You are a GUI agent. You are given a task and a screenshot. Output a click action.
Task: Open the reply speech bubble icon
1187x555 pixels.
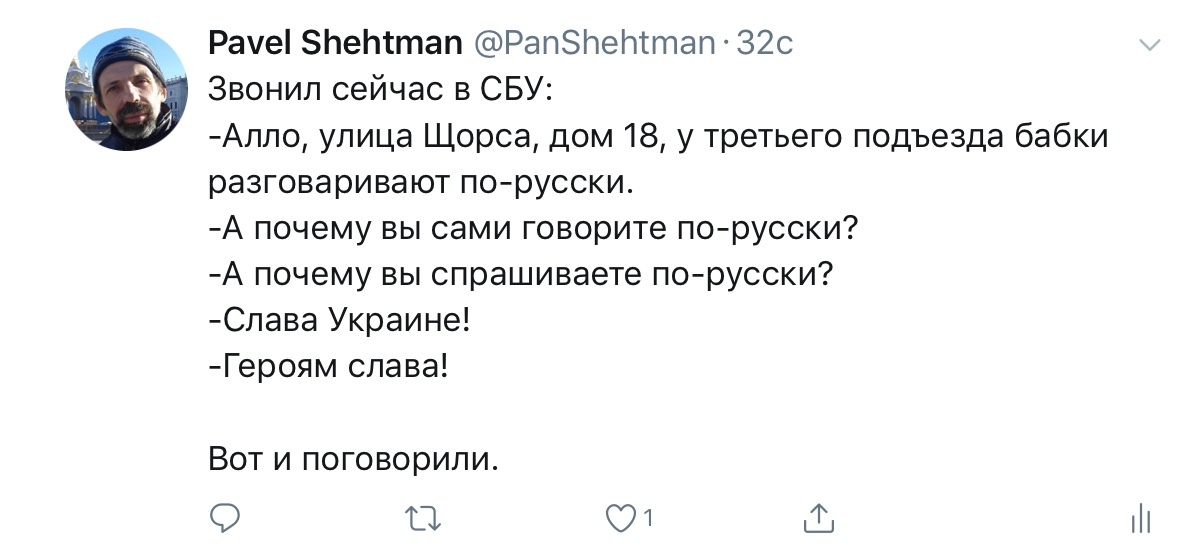click(224, 519)
